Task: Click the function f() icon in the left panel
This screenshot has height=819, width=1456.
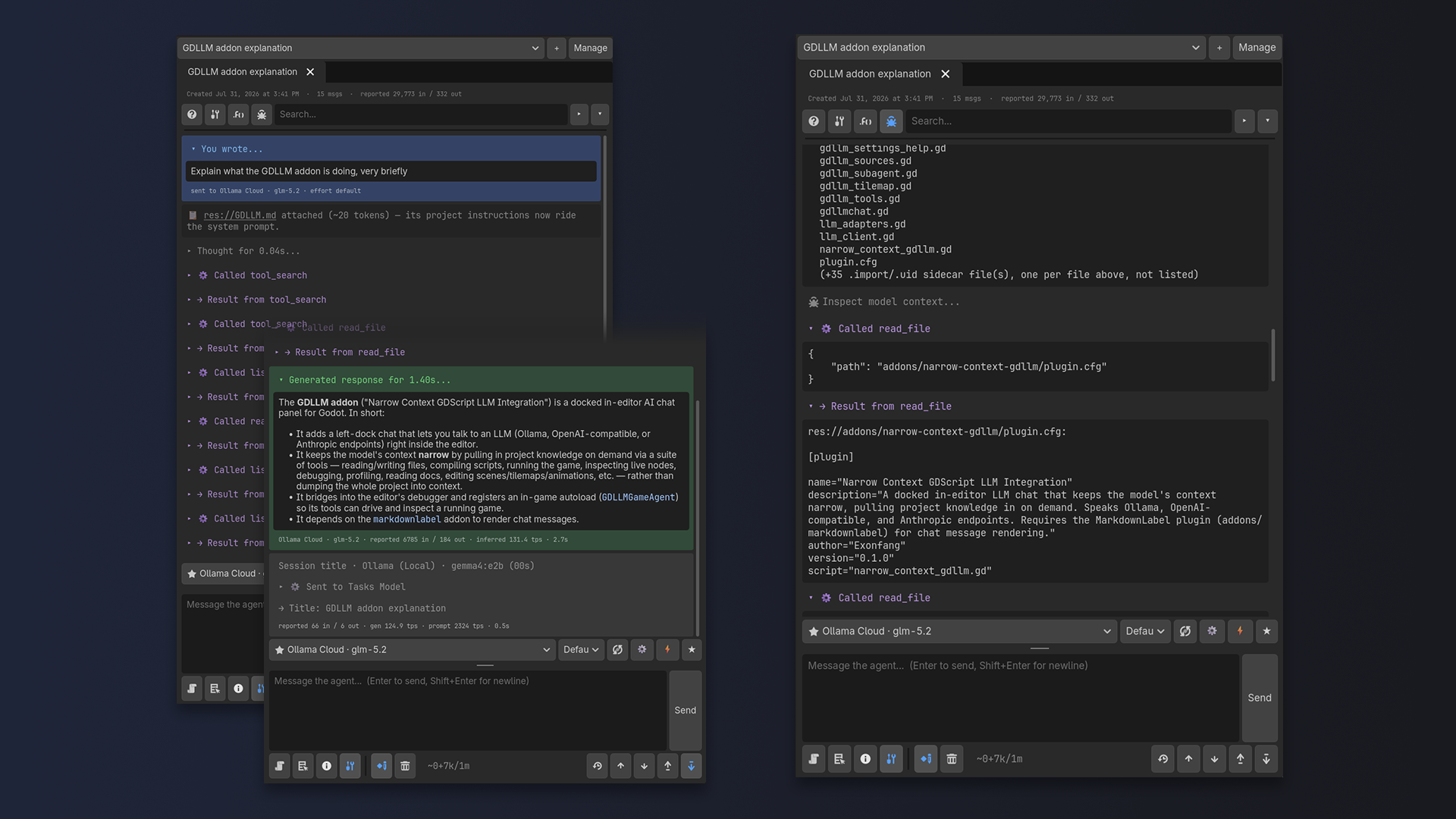Action: coord(239,115)
